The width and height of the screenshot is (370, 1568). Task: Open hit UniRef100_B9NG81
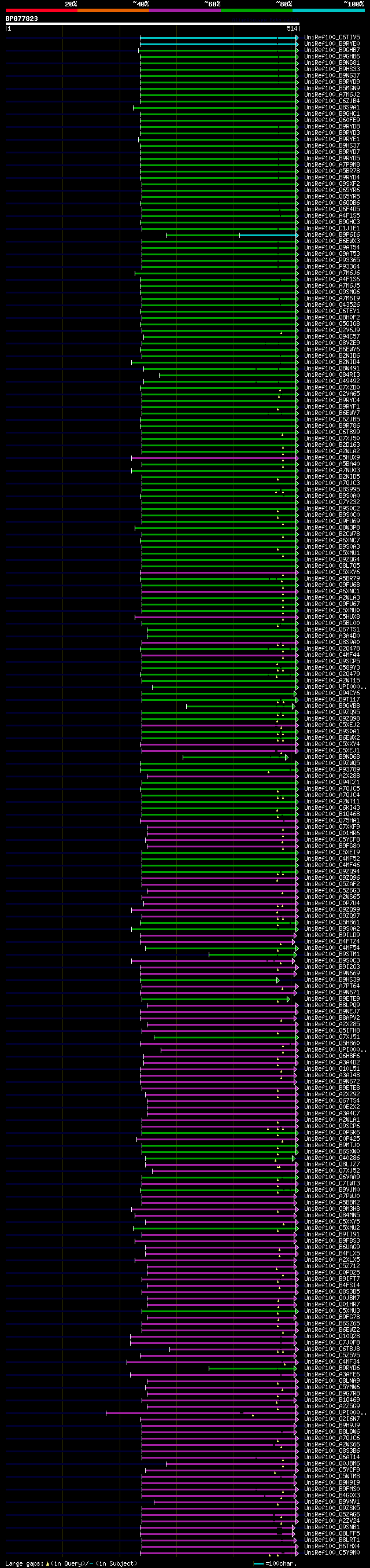tap(332, 63)
